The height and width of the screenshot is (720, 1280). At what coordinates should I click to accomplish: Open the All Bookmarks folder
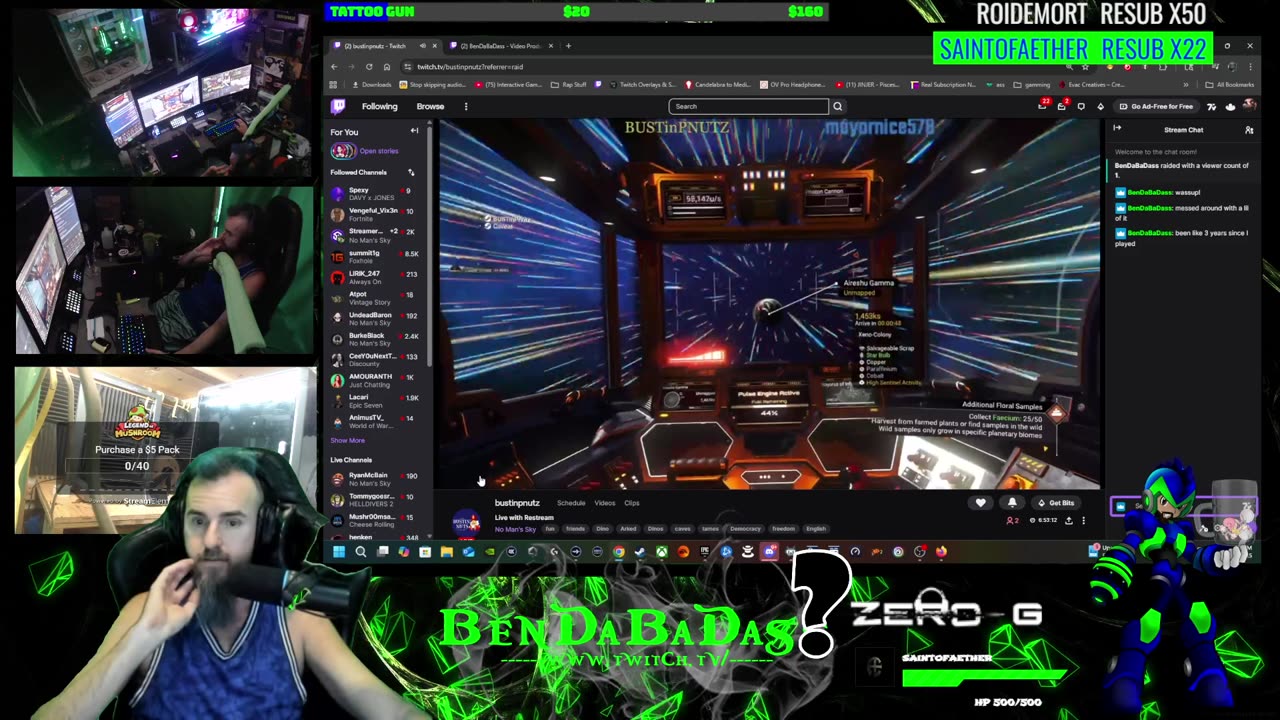(1230, 85)
